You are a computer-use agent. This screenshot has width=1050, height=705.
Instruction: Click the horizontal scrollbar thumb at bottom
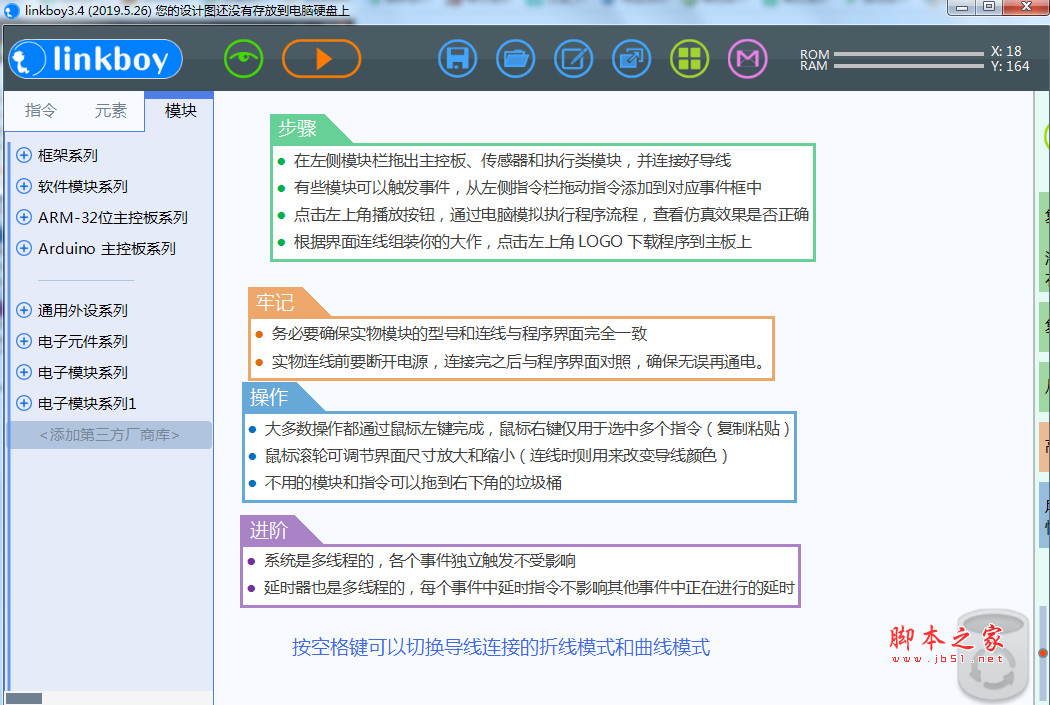point(24,698)
